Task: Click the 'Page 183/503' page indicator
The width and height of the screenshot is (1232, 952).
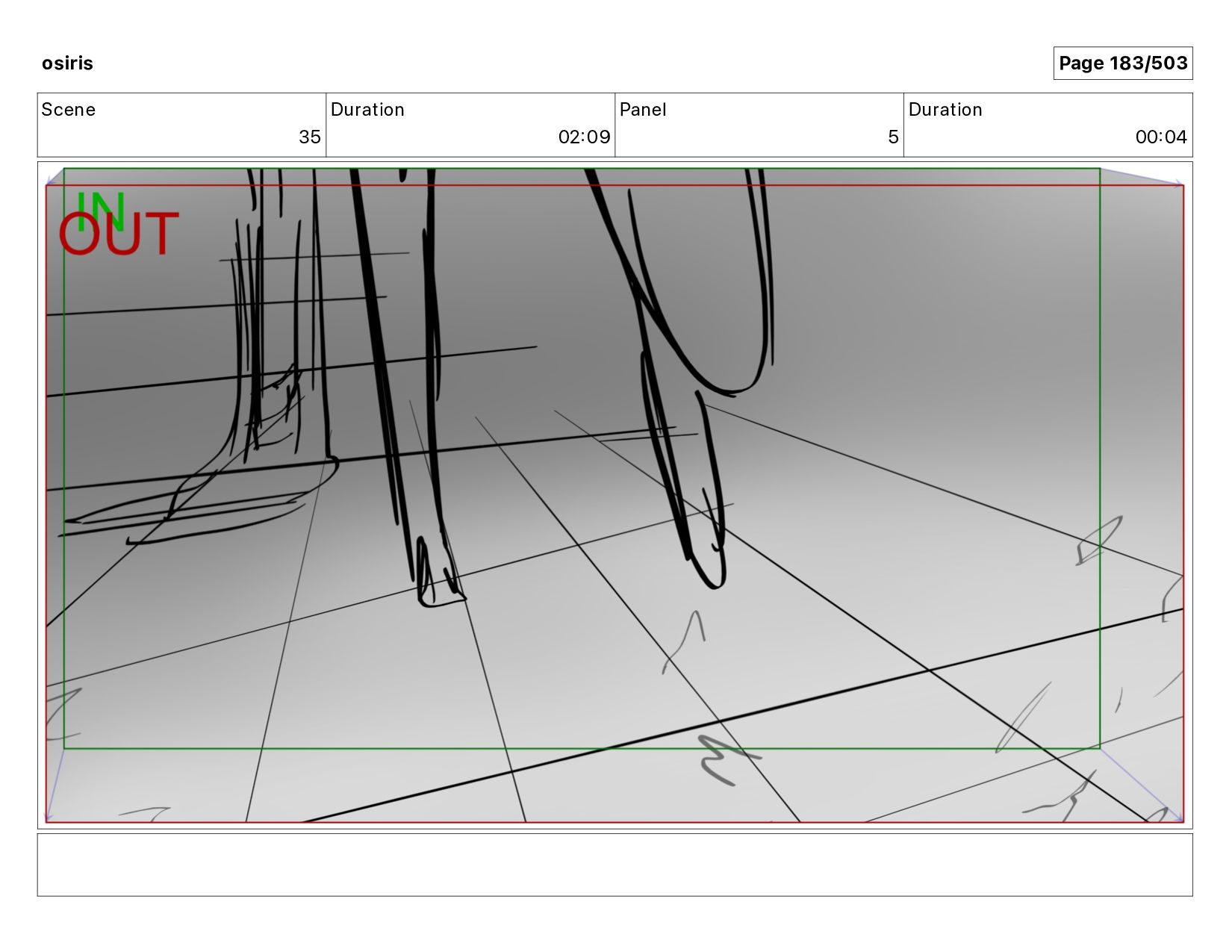Action: click(x=1122, y=63)
